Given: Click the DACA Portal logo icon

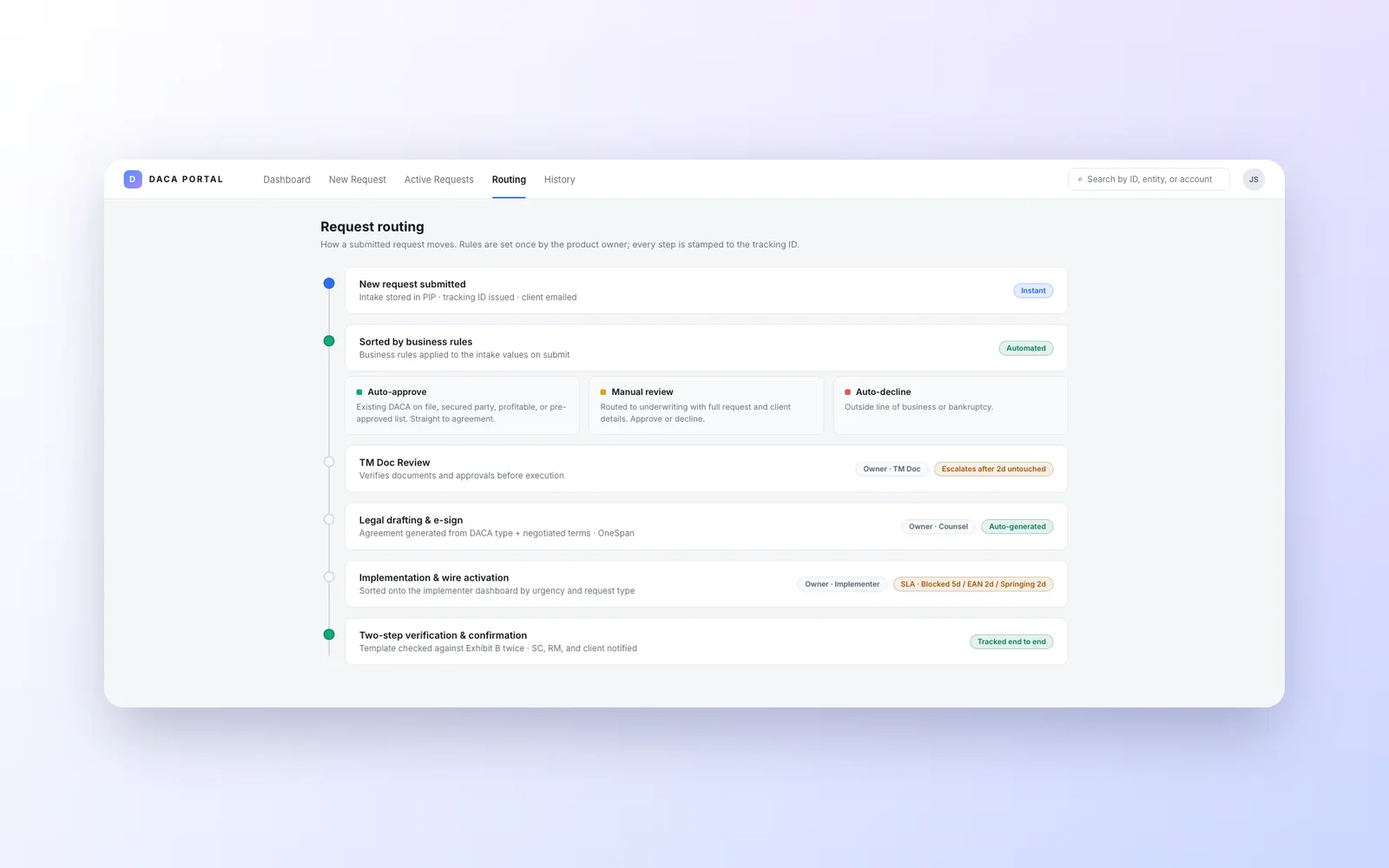Looking at the screenshot, I should [x=133, y=180].
